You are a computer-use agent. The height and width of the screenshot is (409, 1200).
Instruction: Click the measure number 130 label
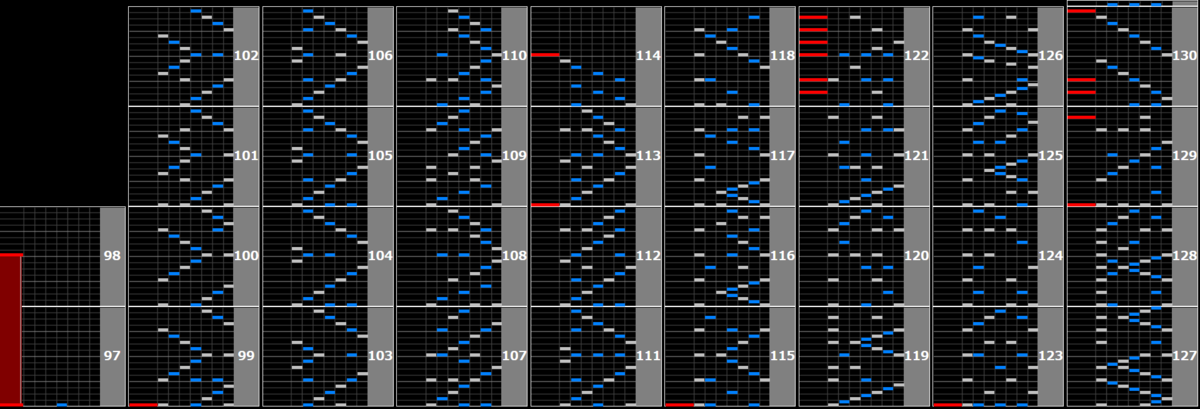1184,56
